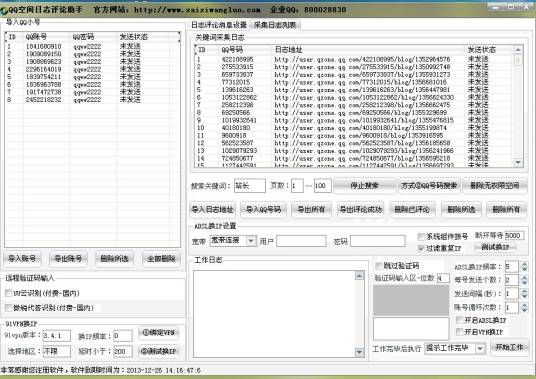The image size is (536, 379).
Task: Click the QQ密码 column header
Action: click(x=94, y=37)
